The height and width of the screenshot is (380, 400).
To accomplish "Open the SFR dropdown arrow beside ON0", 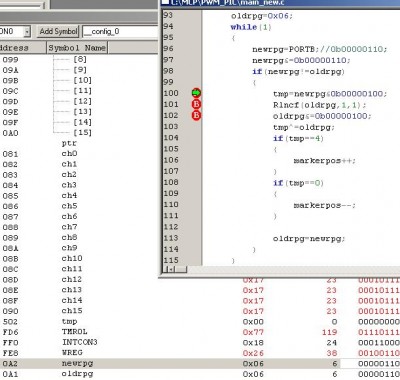I will (x=27, y=32).
